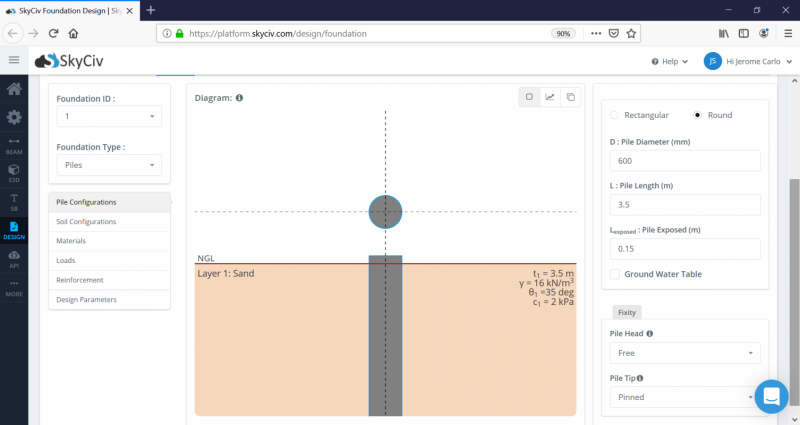Open the Pile Head fixity dropdown

(x=685, y=353)
